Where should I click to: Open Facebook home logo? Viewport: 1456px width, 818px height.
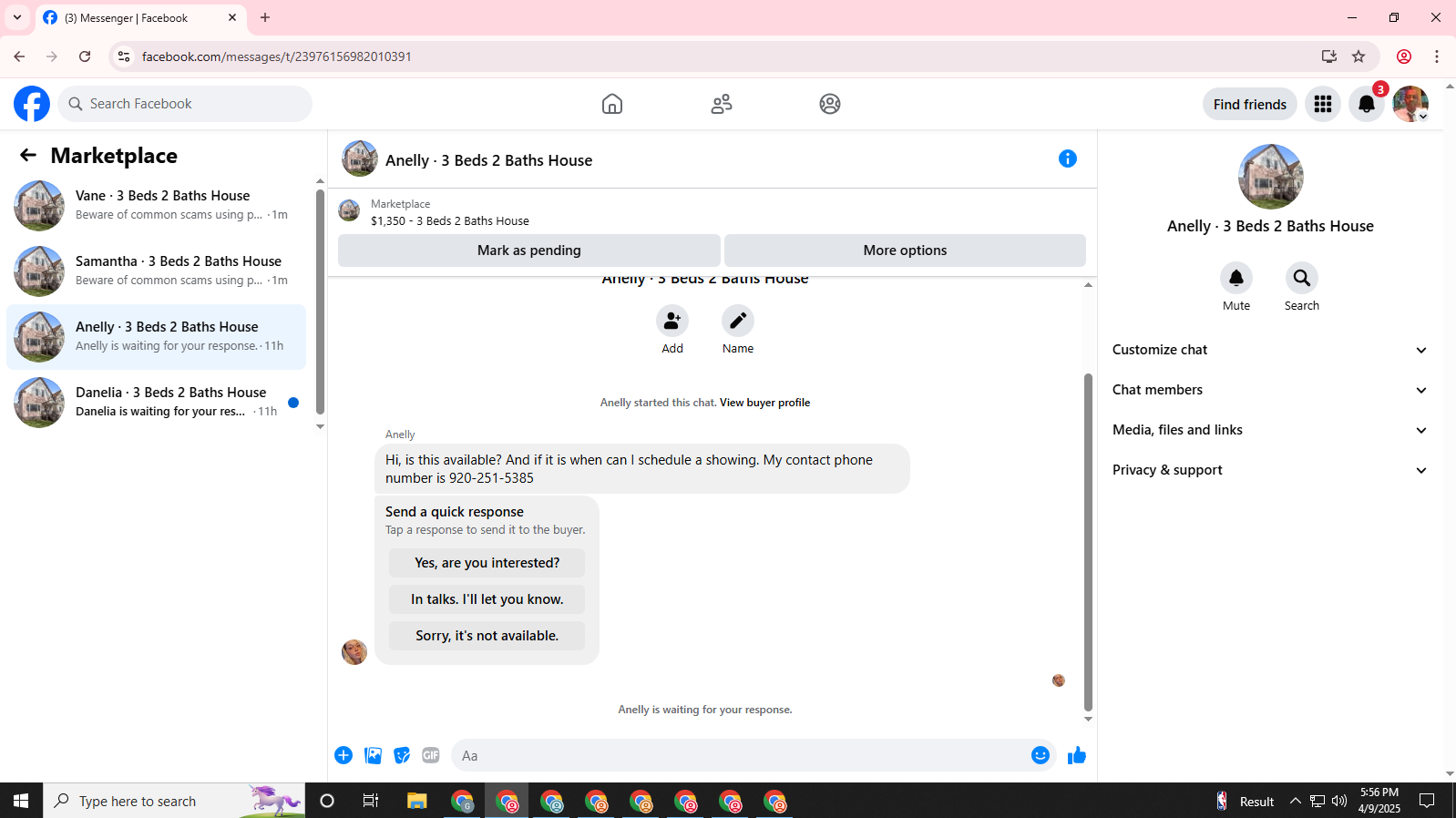32,104
